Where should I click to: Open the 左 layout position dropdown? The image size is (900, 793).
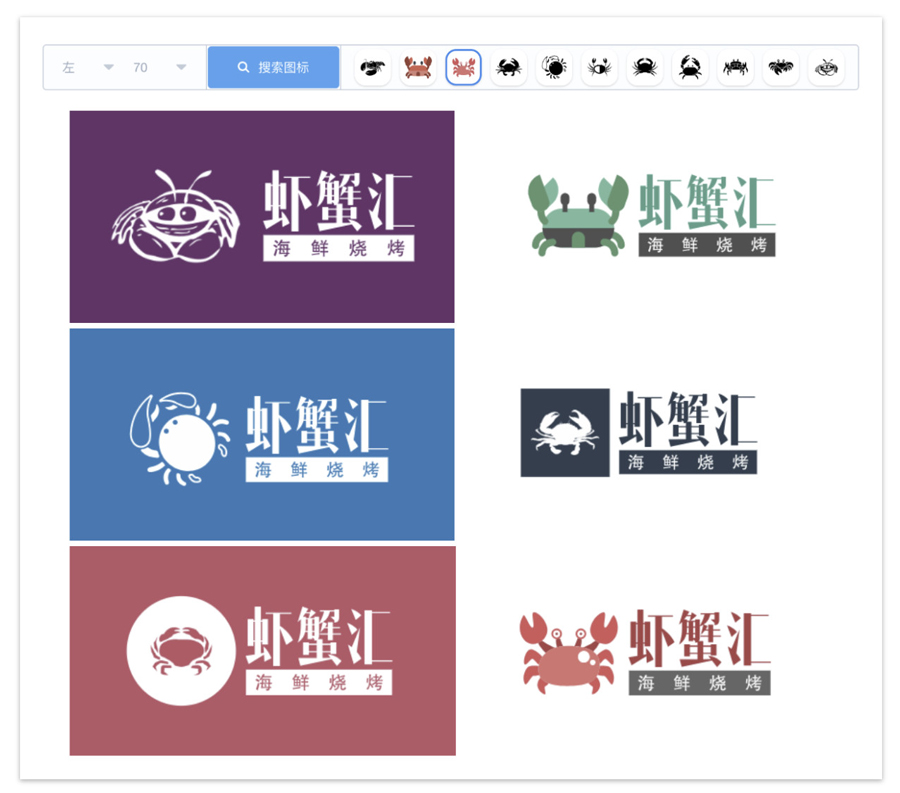pos(88,68)
